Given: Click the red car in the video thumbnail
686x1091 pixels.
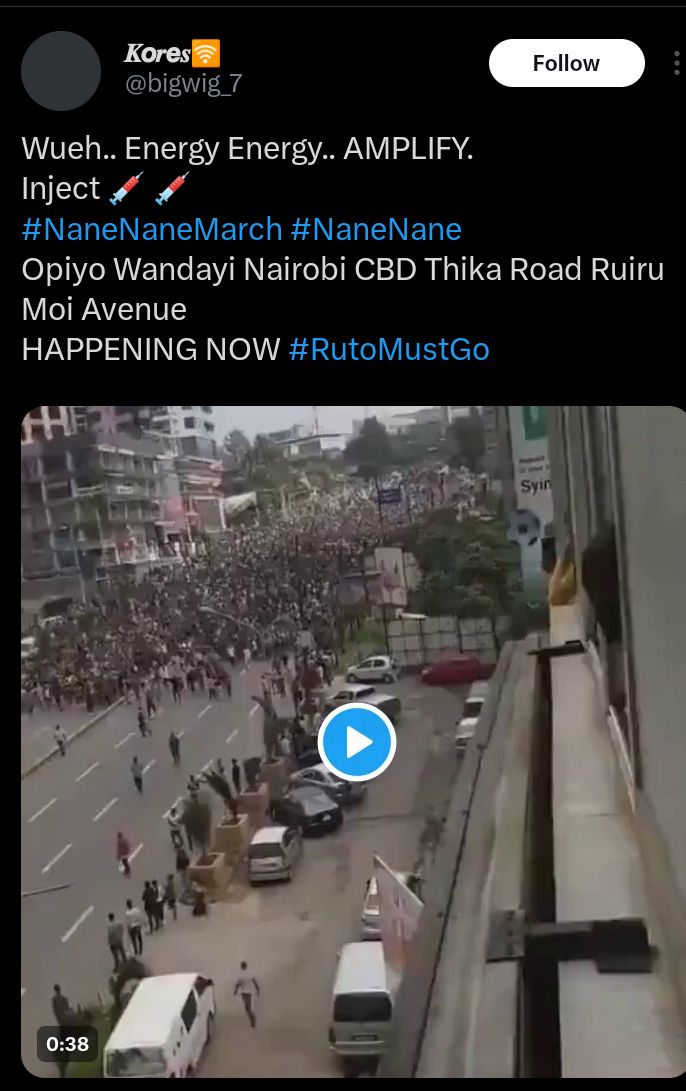Looking at the screenshot, I should point(456,669).
